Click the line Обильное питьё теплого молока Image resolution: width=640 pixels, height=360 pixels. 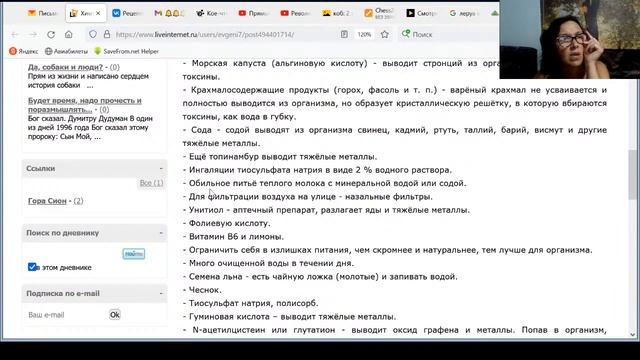click(x=324, y=183)
